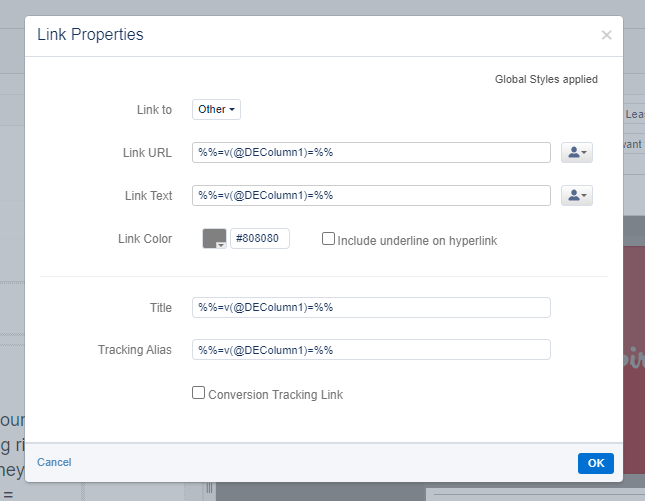The image size is (645, 501).
Task: Expand the Link to Other dropdown
Action: (x=216, y=109)
